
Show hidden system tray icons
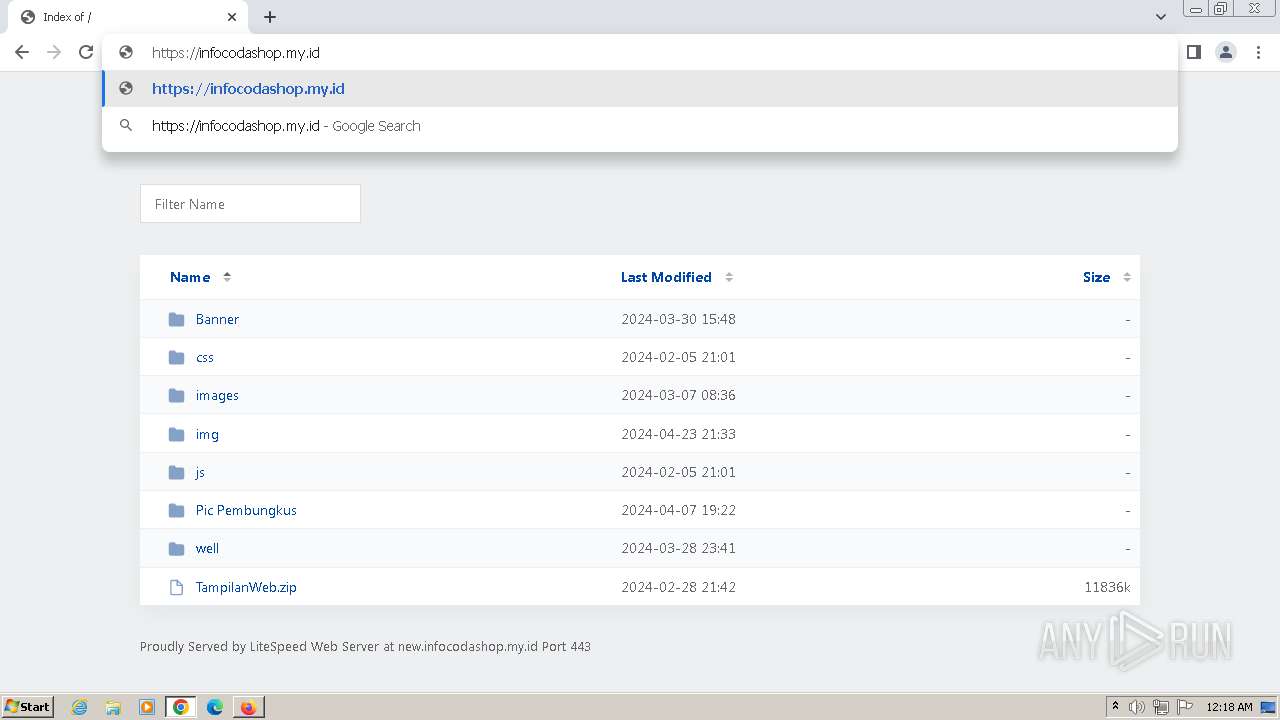[1115, 707]
